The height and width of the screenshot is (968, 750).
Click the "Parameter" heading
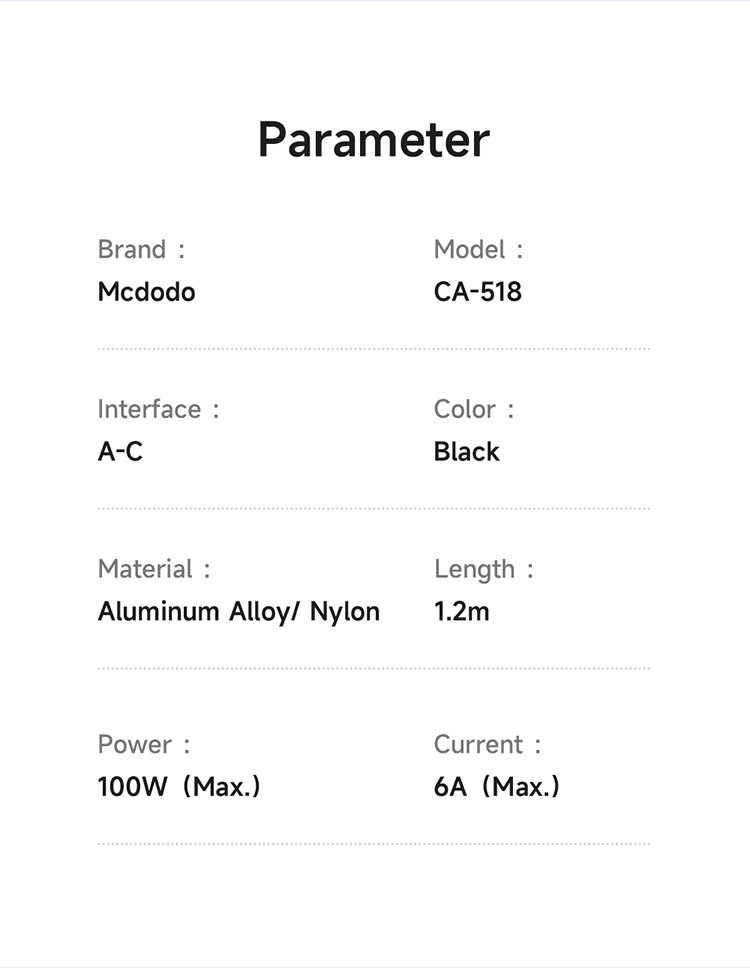374,140
